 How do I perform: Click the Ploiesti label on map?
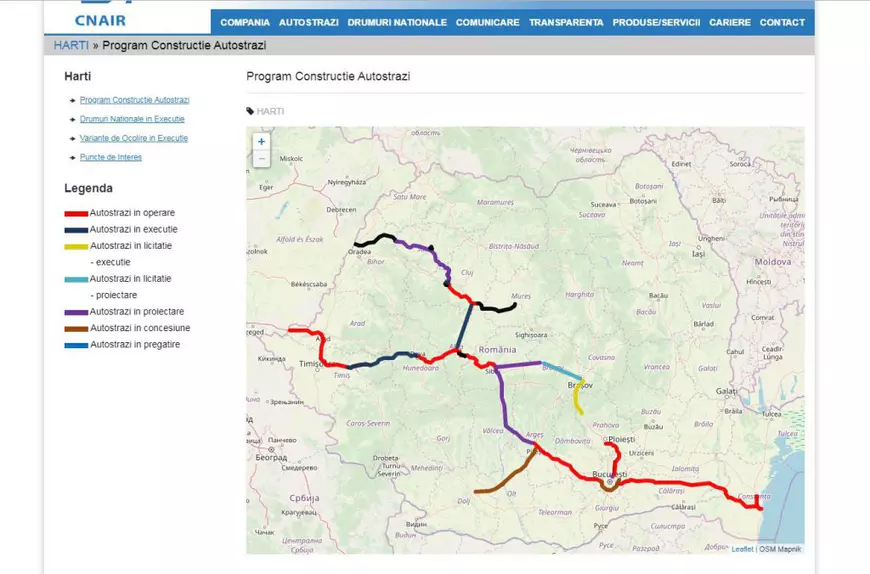621,439
